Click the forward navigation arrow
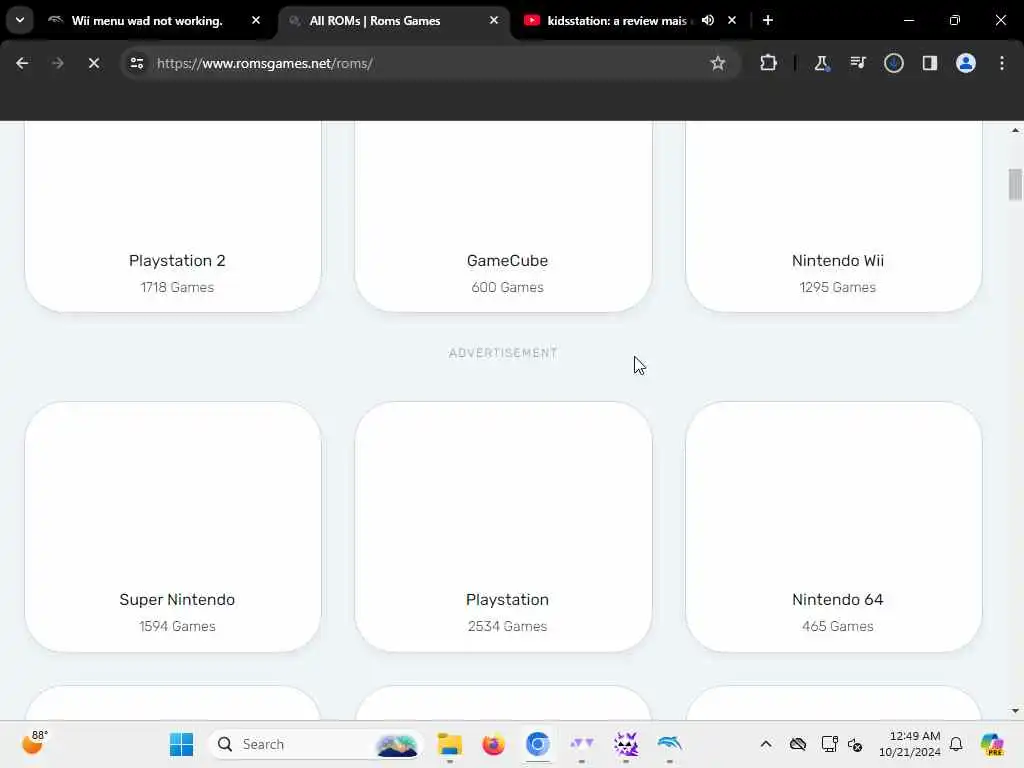Screen dimensions: 1024x768 pos(57,63)
